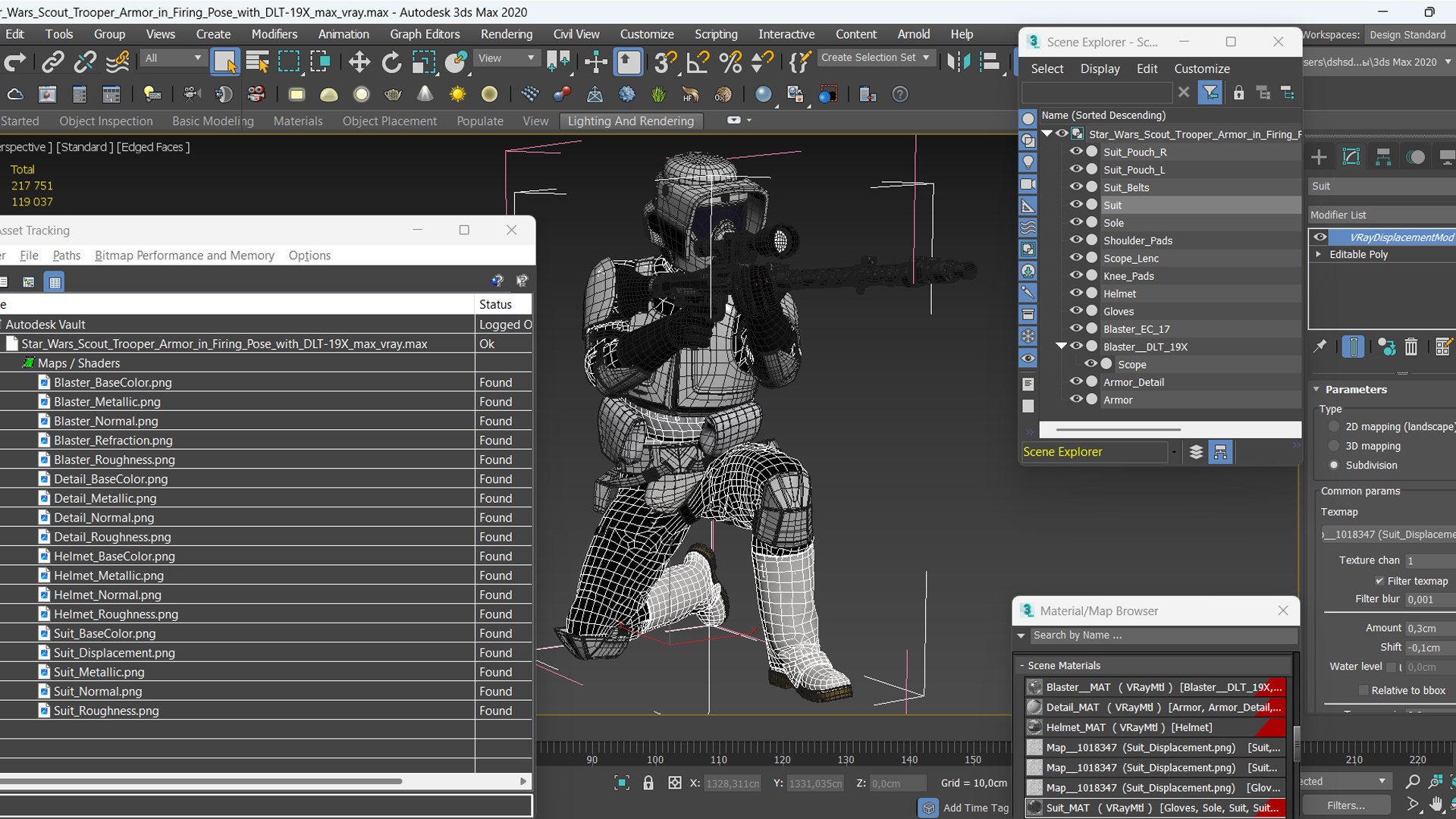Open the Modifiers menu

[275, 34]
